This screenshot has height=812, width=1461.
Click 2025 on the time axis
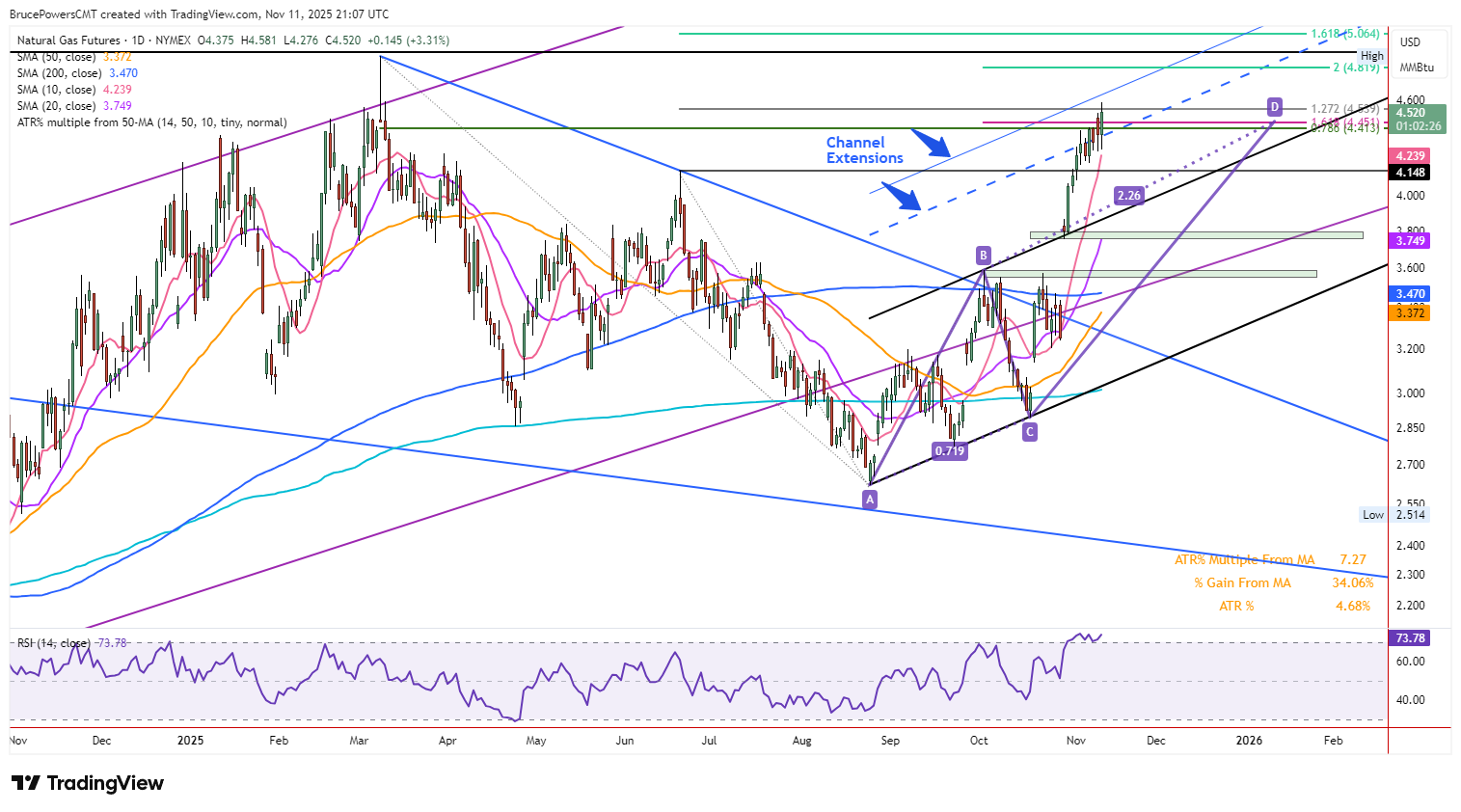pos(190,741)
